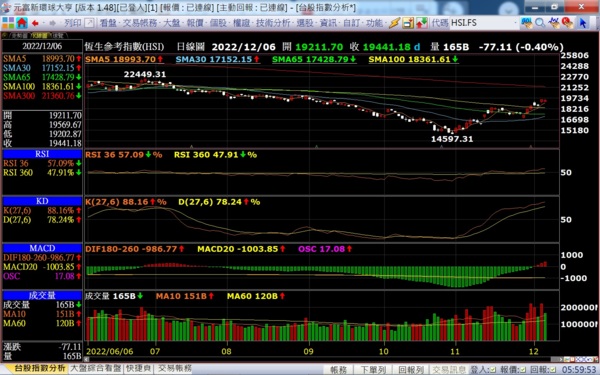Click the pop-out window icon beside 列印

coord(89,23)
